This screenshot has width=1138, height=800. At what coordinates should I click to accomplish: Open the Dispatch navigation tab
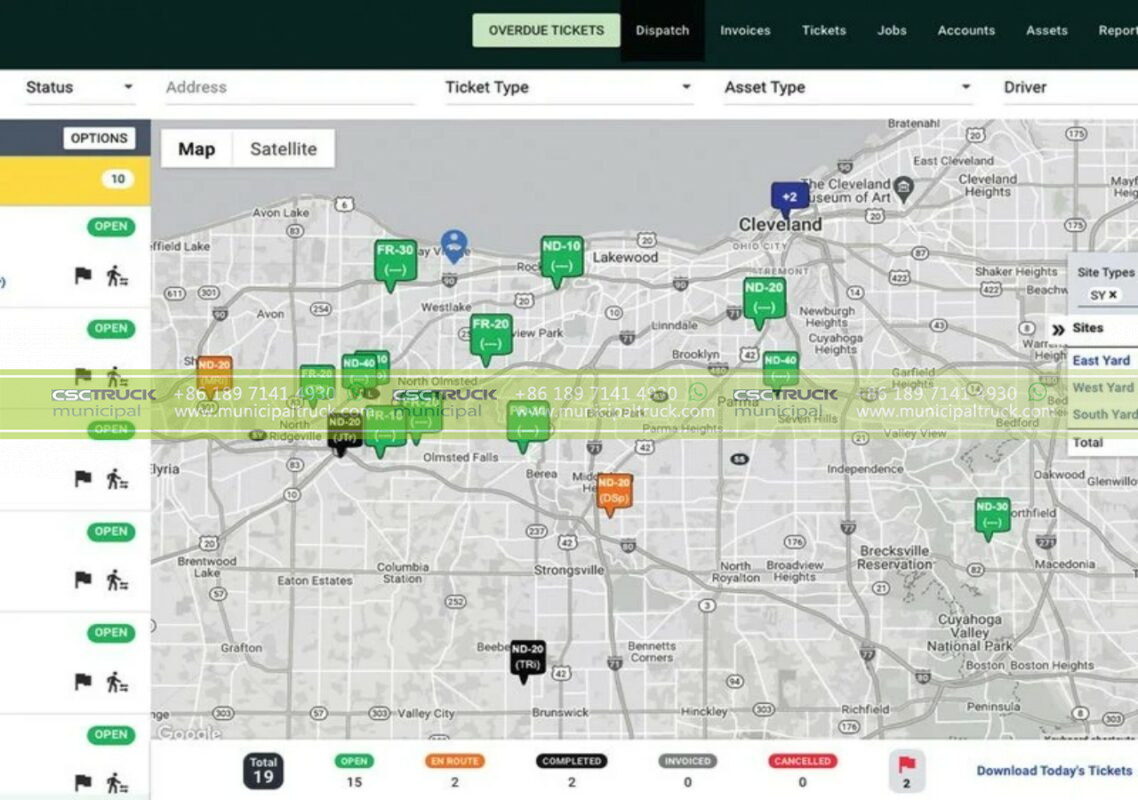[663, 30]
